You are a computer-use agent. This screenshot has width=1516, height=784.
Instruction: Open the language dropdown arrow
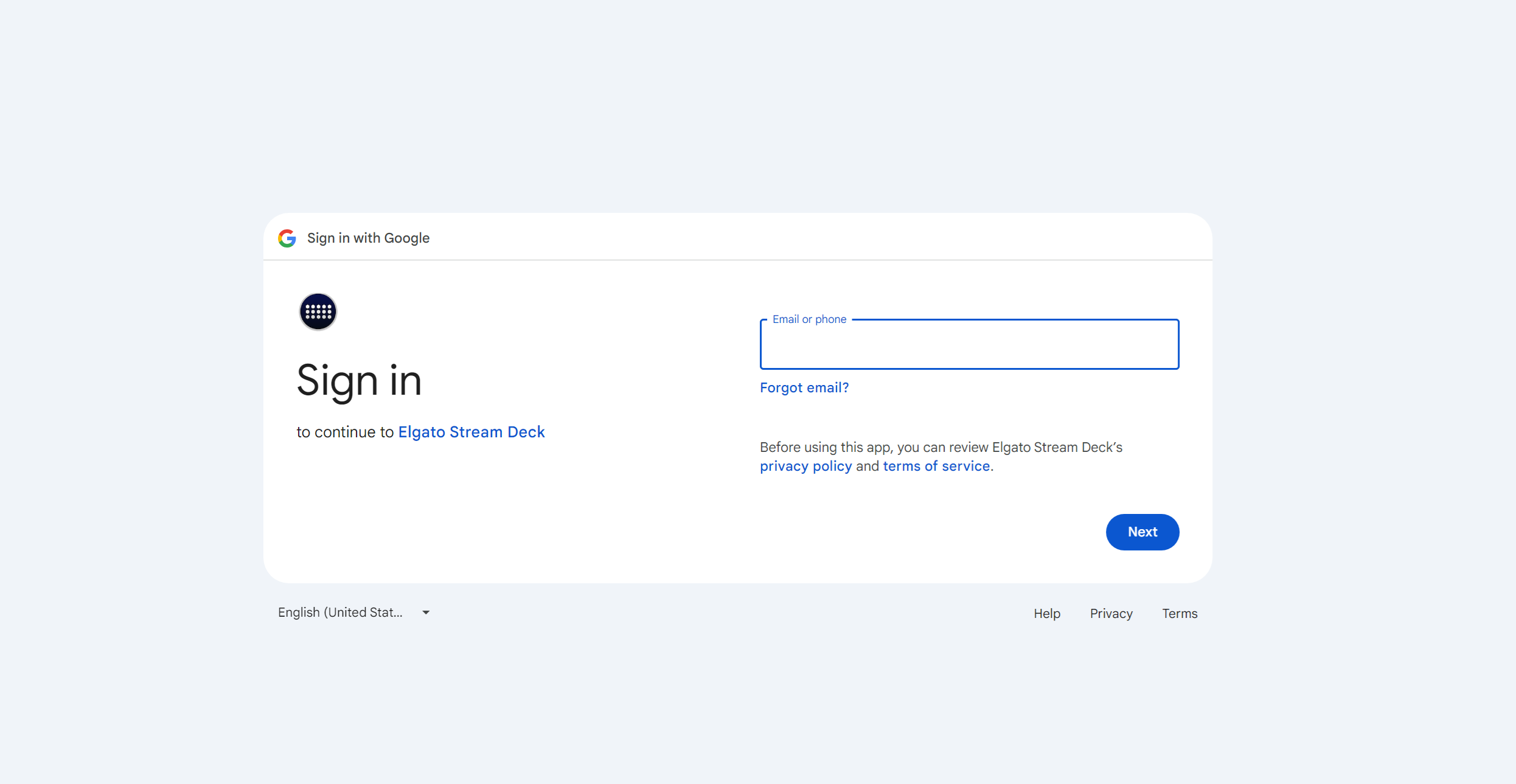pos(426,612)
